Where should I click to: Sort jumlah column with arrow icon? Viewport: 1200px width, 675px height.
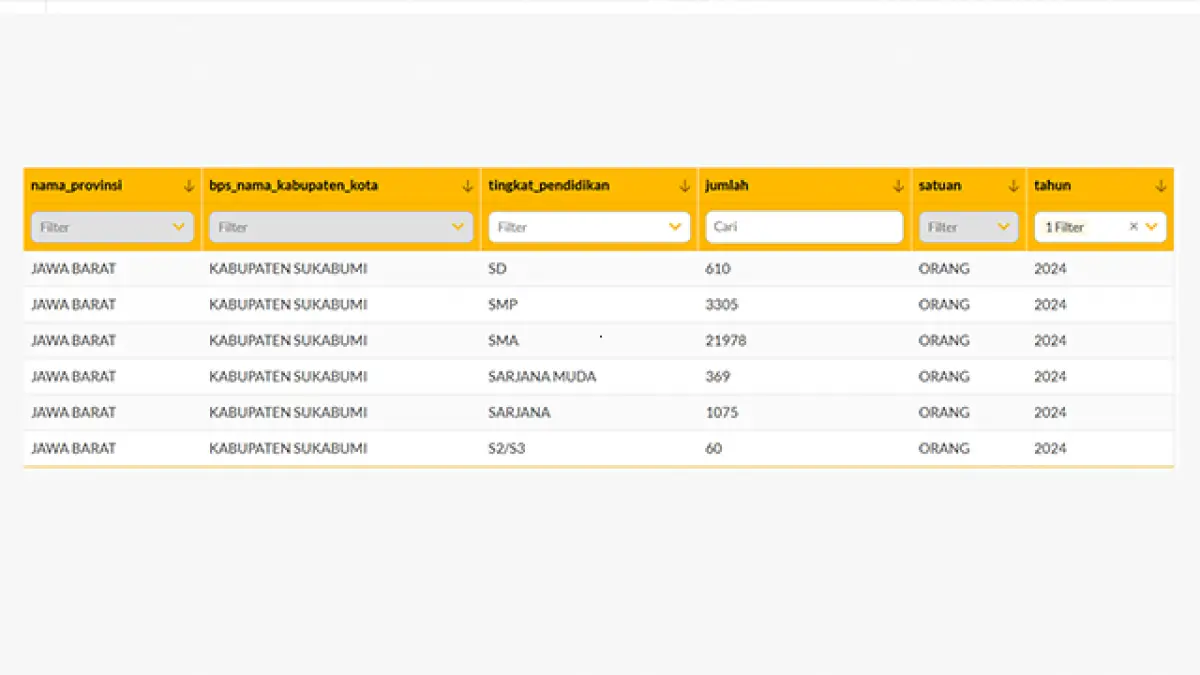pyautogui.click(x=898, y=186)
